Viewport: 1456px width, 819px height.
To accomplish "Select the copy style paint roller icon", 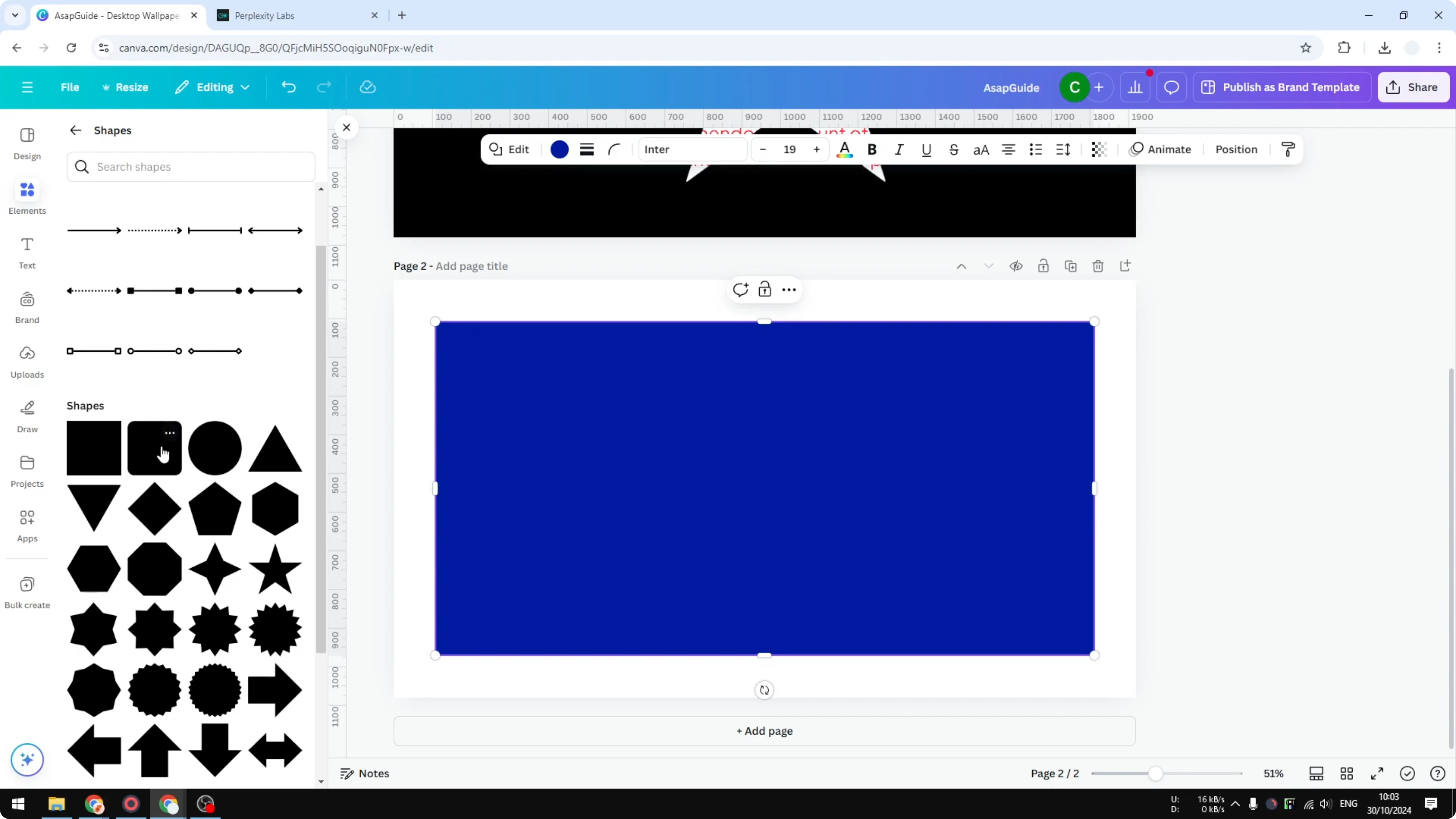I will coord(1287,149).
